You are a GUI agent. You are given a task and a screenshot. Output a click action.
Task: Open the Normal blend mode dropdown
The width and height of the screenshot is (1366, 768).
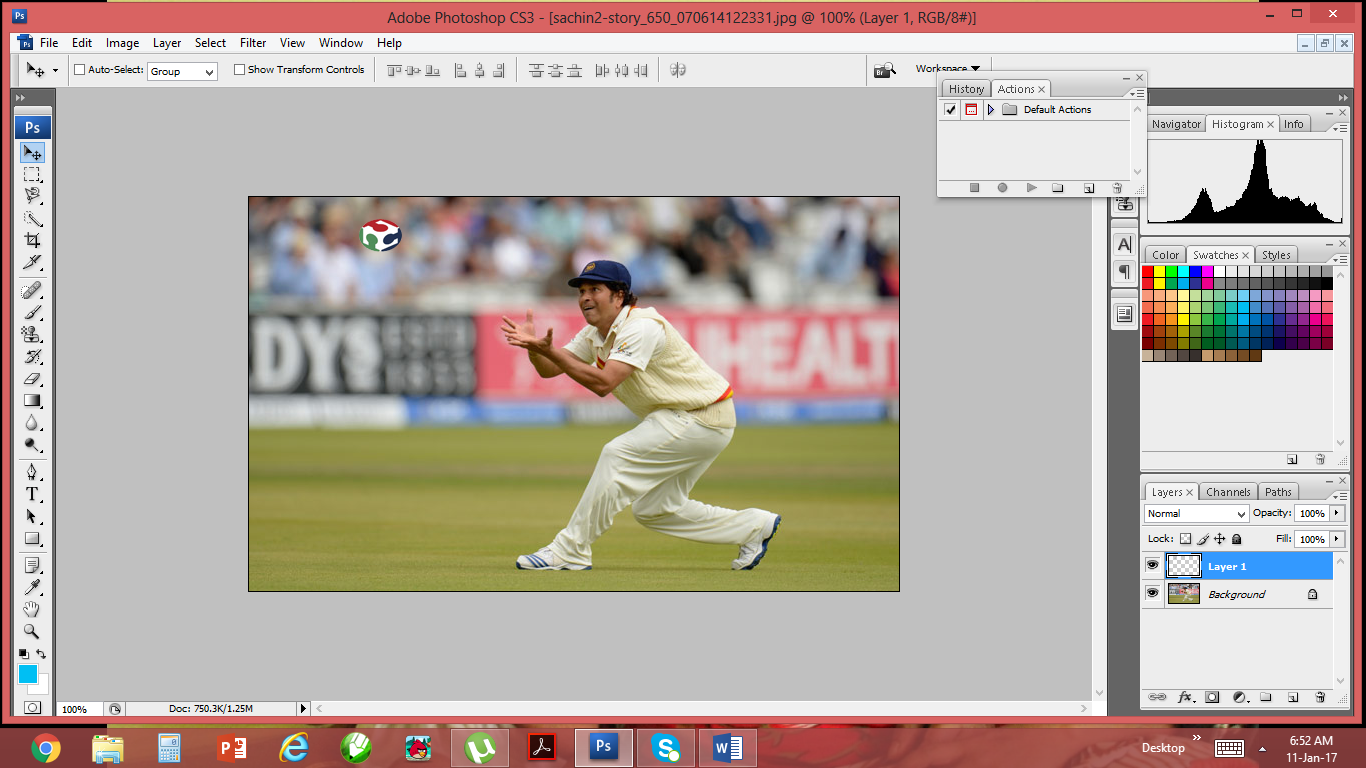[1196, 514]
